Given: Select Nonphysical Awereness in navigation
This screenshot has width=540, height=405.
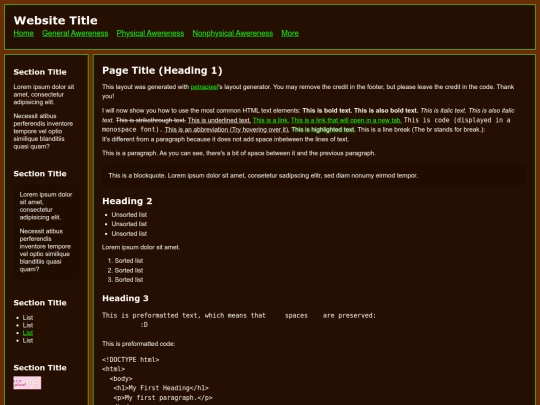Looking at the screenshot, I should (232, 33).
